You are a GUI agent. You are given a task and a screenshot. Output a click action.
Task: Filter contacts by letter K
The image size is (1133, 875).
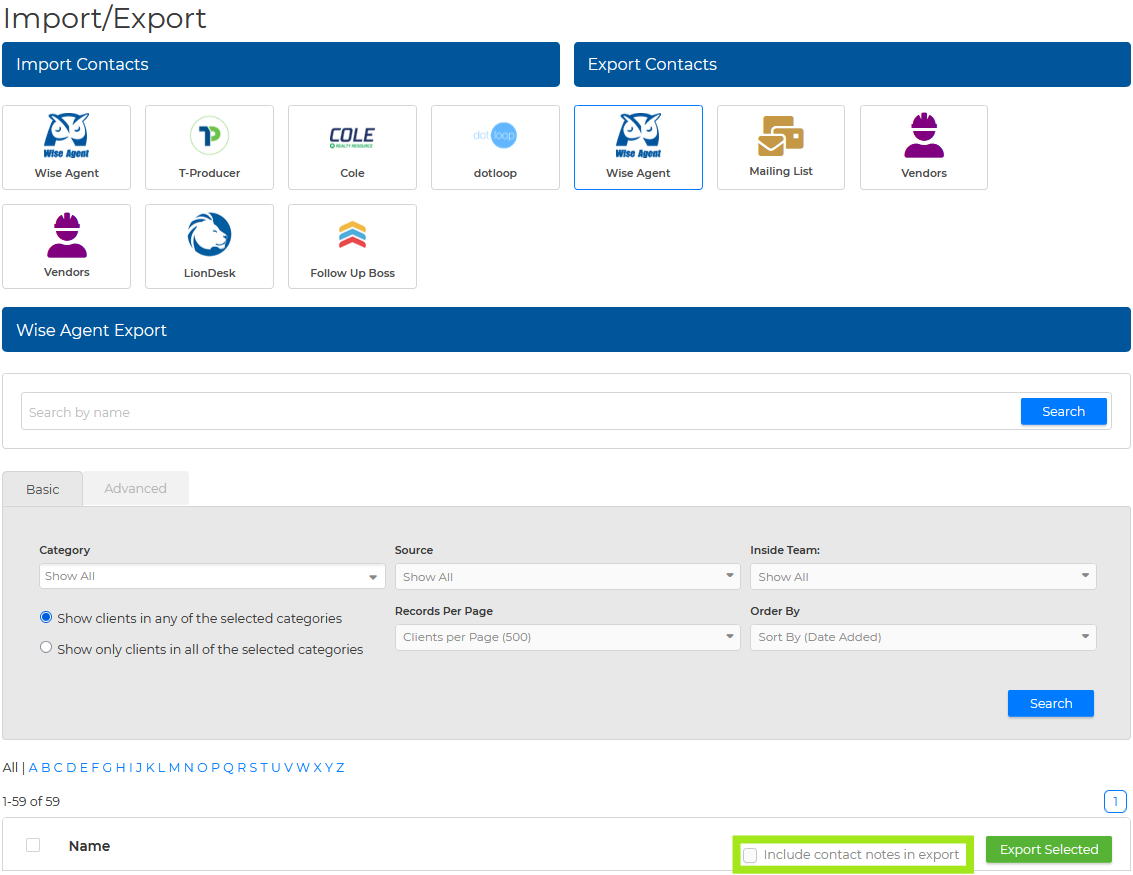pyautogui.click(x=150, y=767)
